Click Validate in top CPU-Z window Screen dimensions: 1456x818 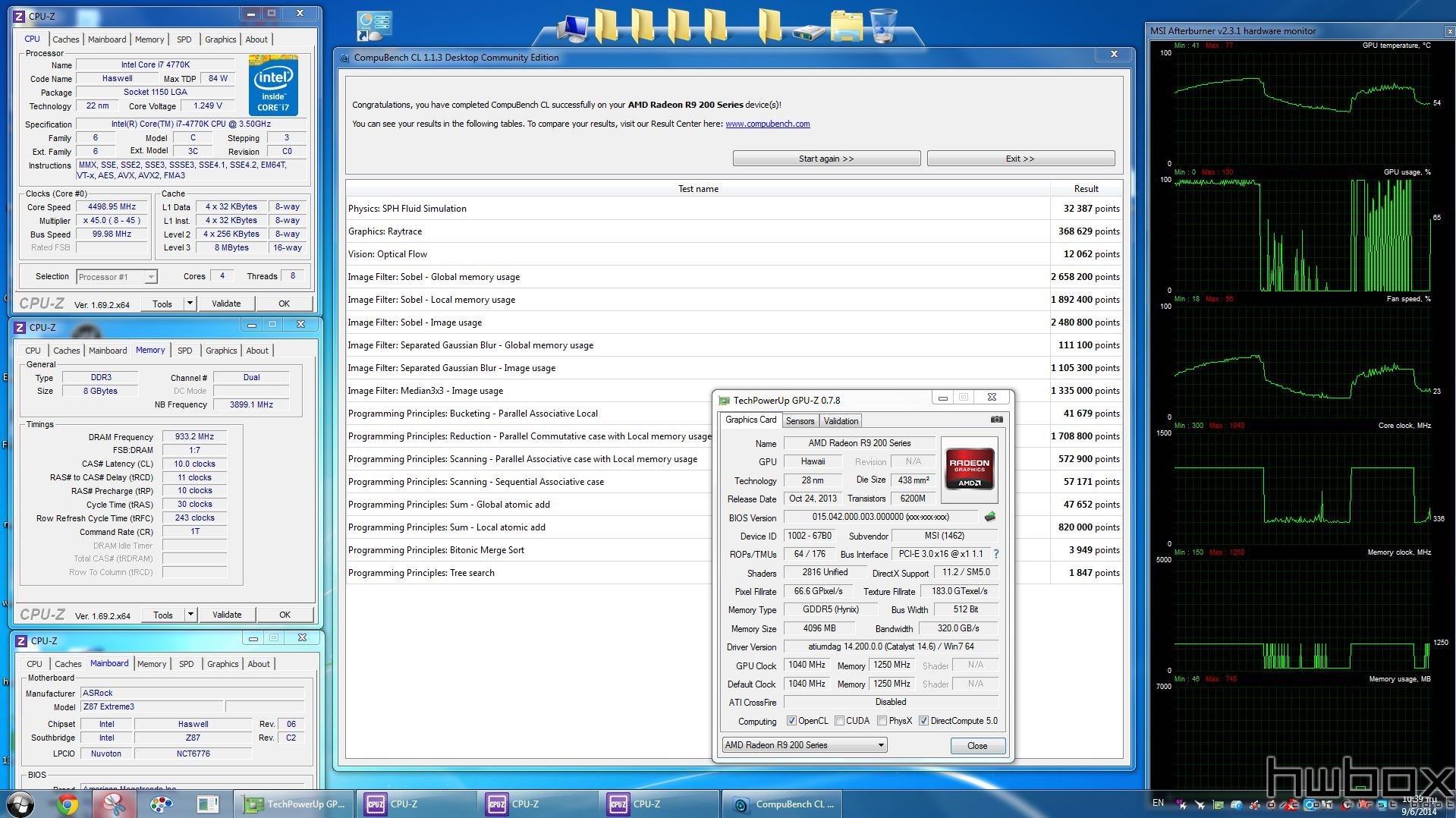click(x=226, y=304)
